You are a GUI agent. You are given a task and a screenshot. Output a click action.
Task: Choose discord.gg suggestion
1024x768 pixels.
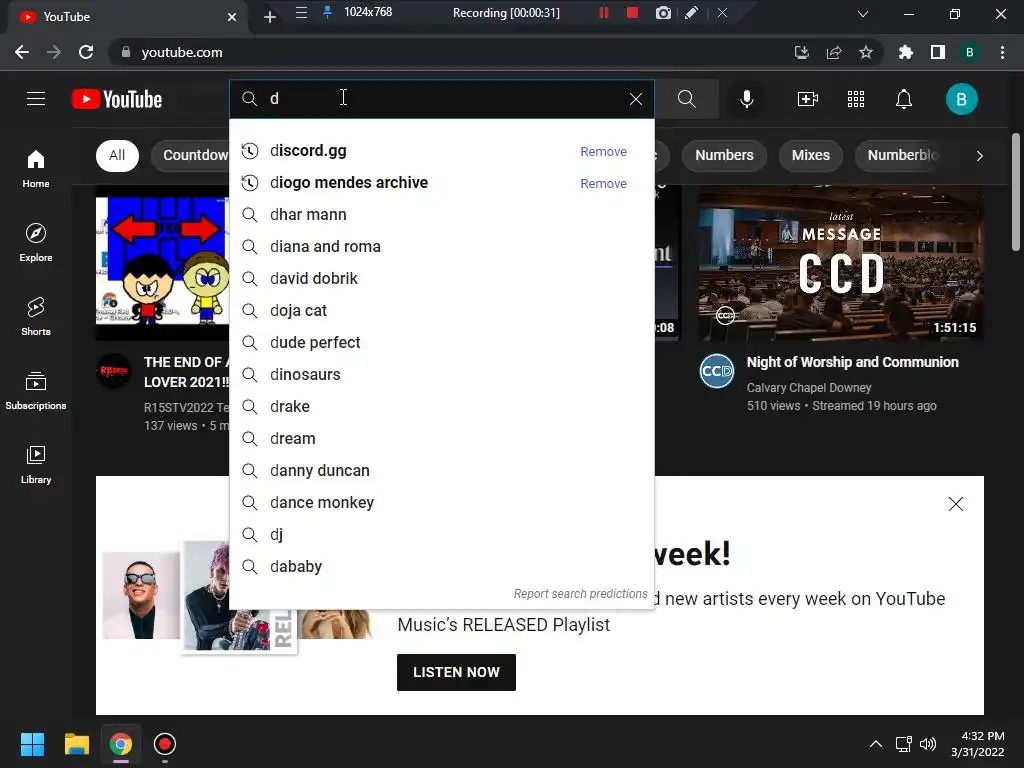point(441,151)
